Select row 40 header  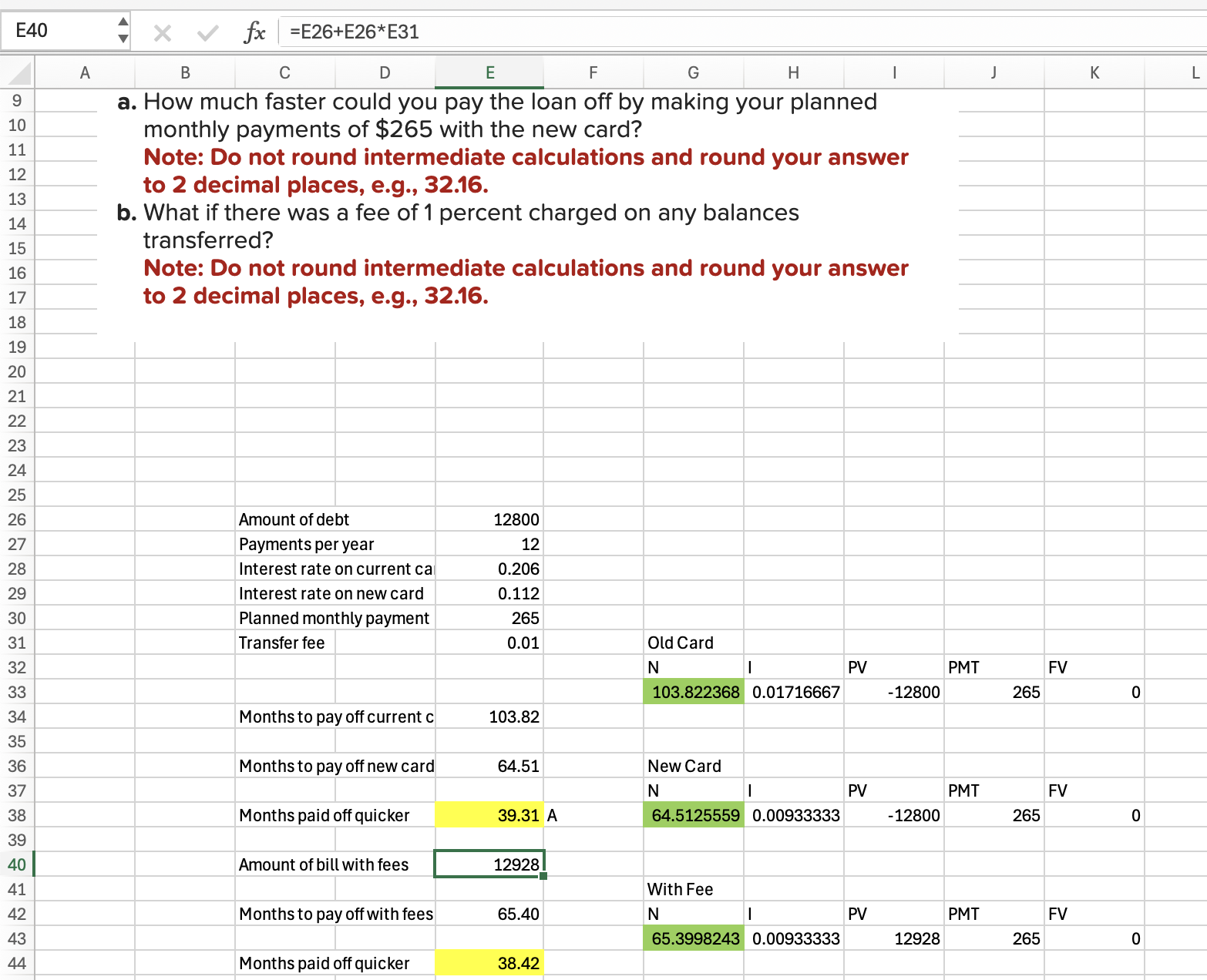coord(17,864)
